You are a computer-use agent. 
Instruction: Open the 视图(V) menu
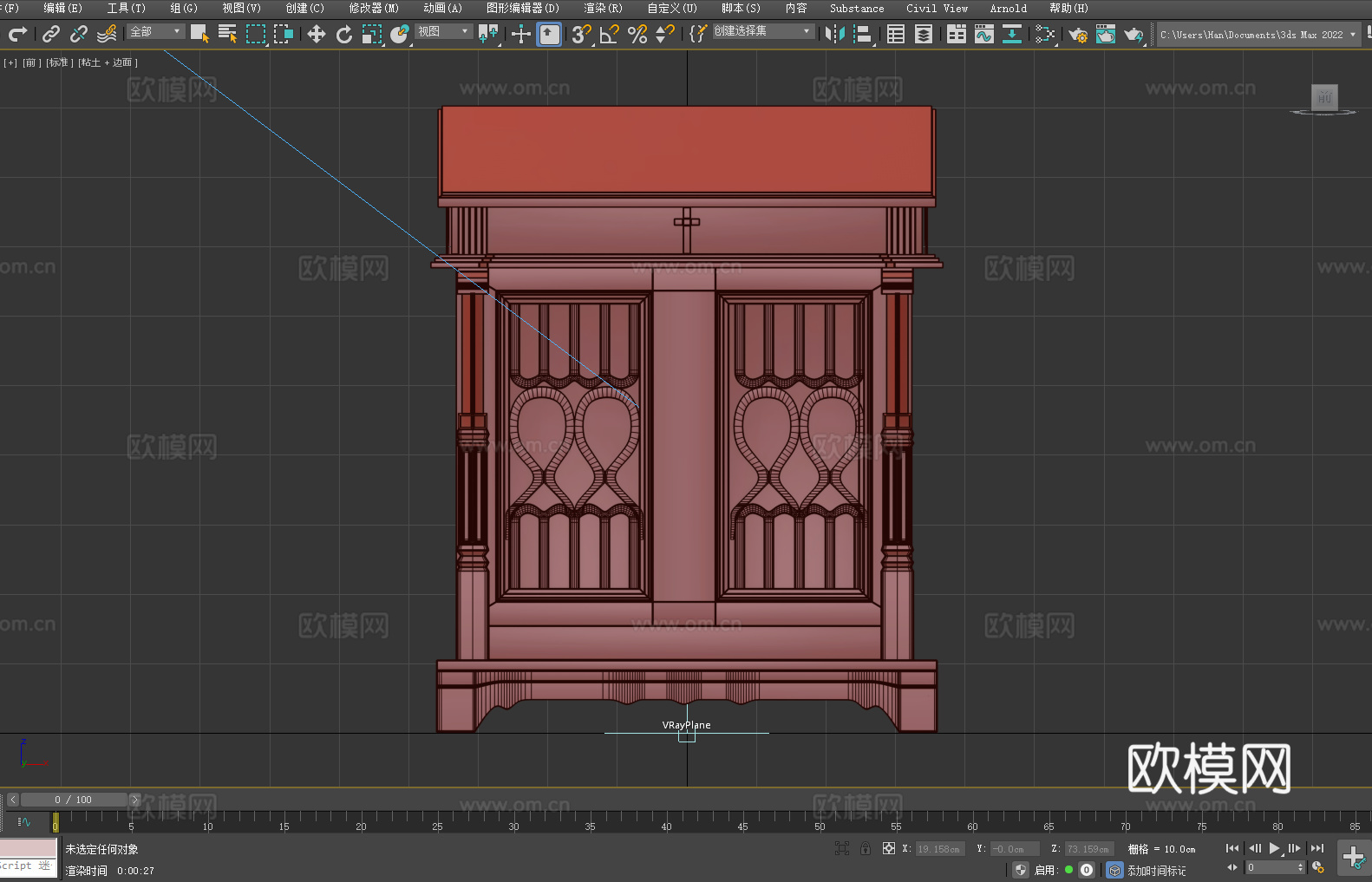point(242,8)
